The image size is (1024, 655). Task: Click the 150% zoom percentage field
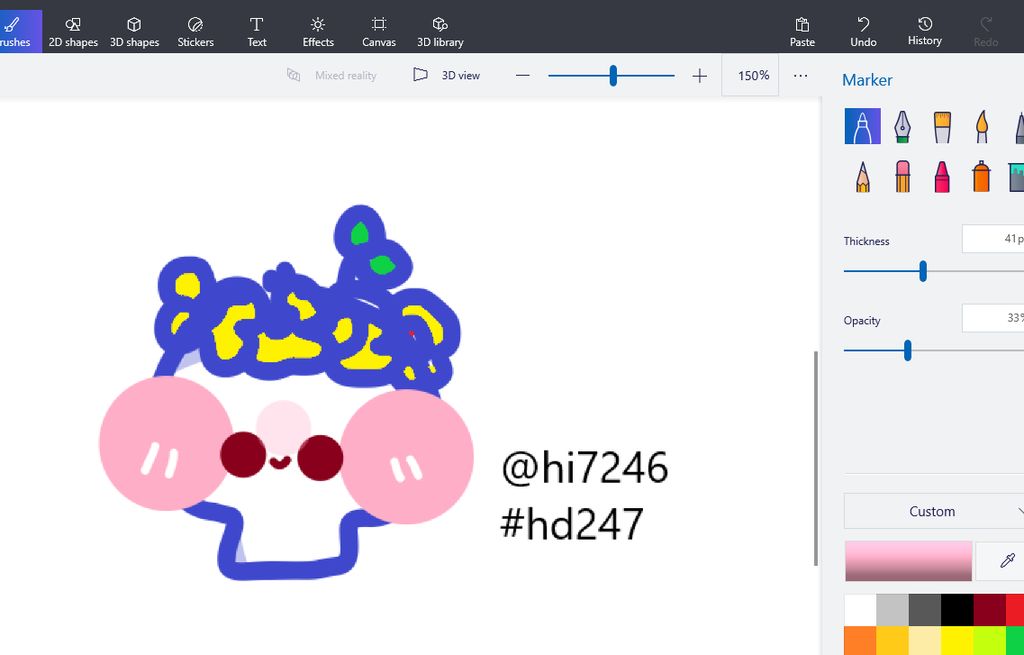click(x=750, y=75)
